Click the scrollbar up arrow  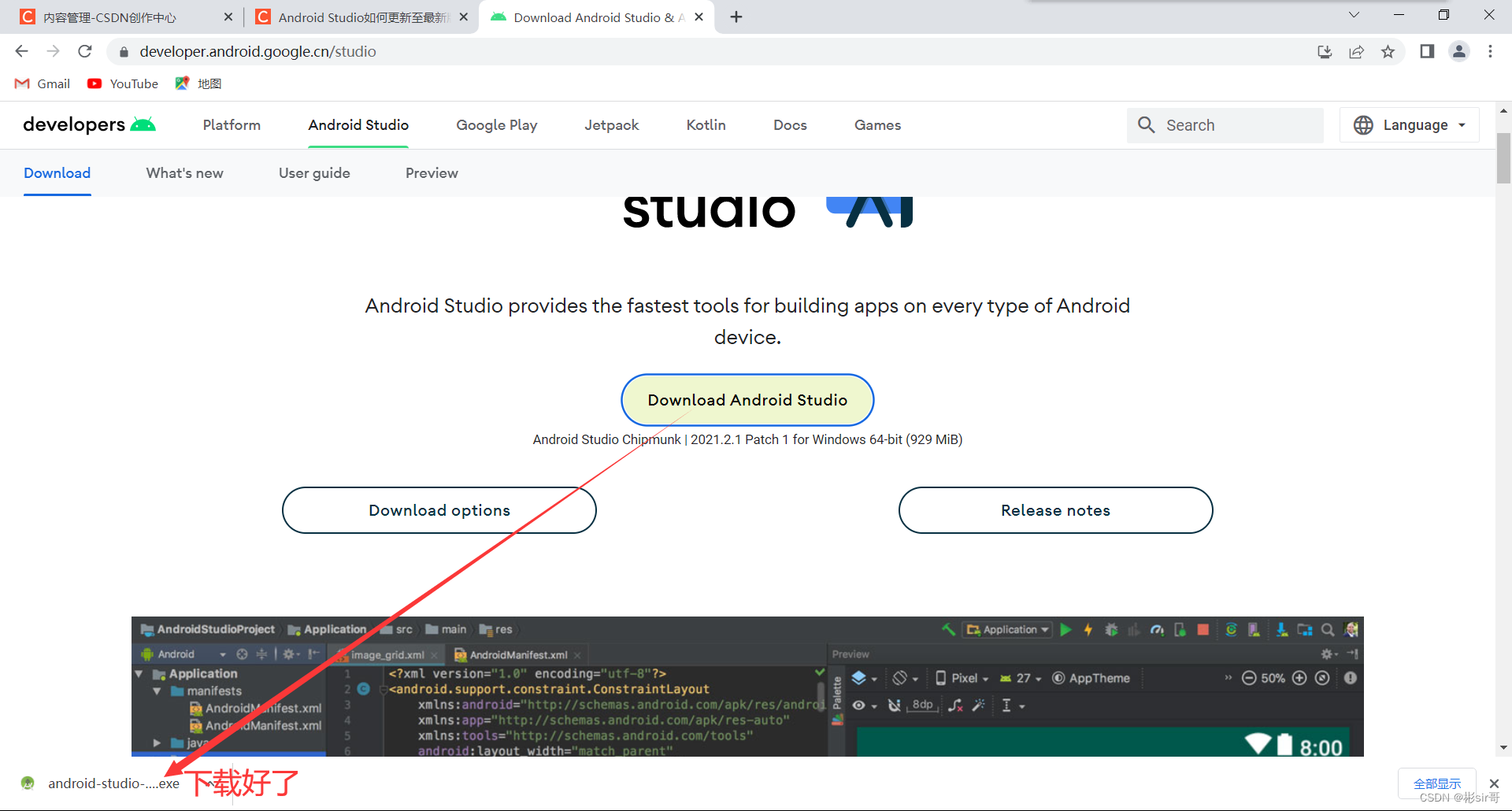coord(1503,111)
